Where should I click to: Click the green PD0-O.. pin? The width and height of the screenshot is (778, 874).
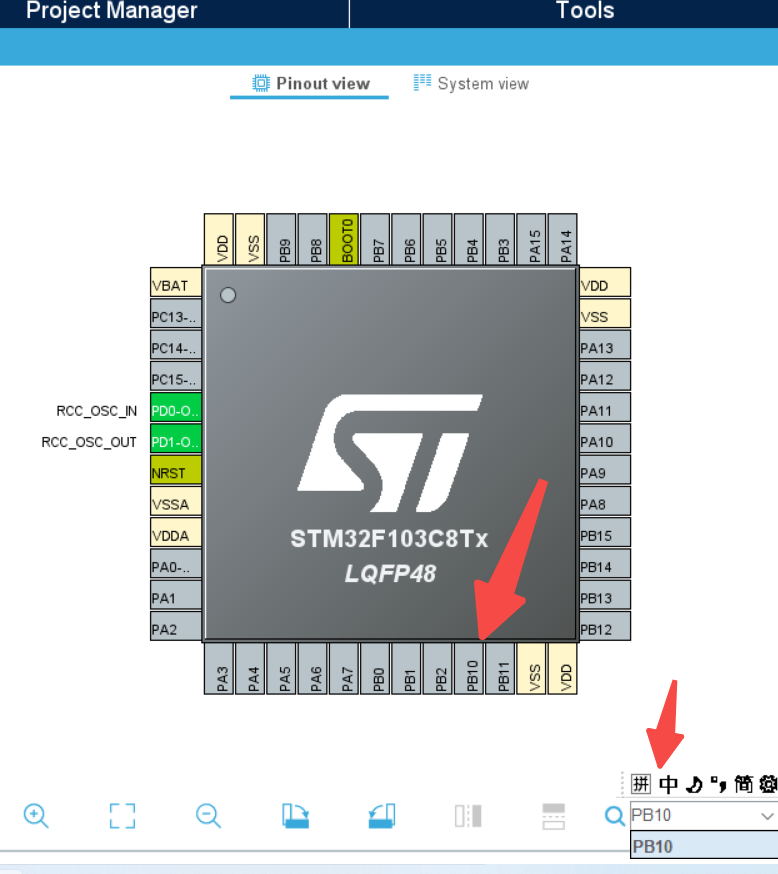(x=176, y=407)
